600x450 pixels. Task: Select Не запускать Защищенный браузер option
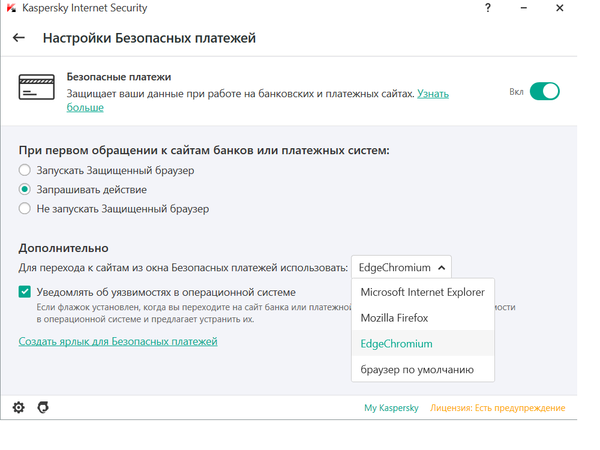click(x=25, y=208)
